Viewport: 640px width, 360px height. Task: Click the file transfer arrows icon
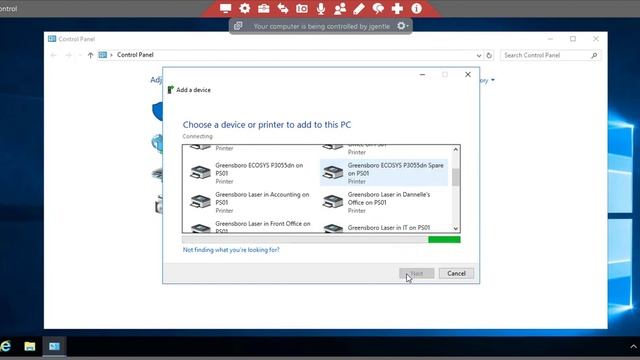coord(283,8)
